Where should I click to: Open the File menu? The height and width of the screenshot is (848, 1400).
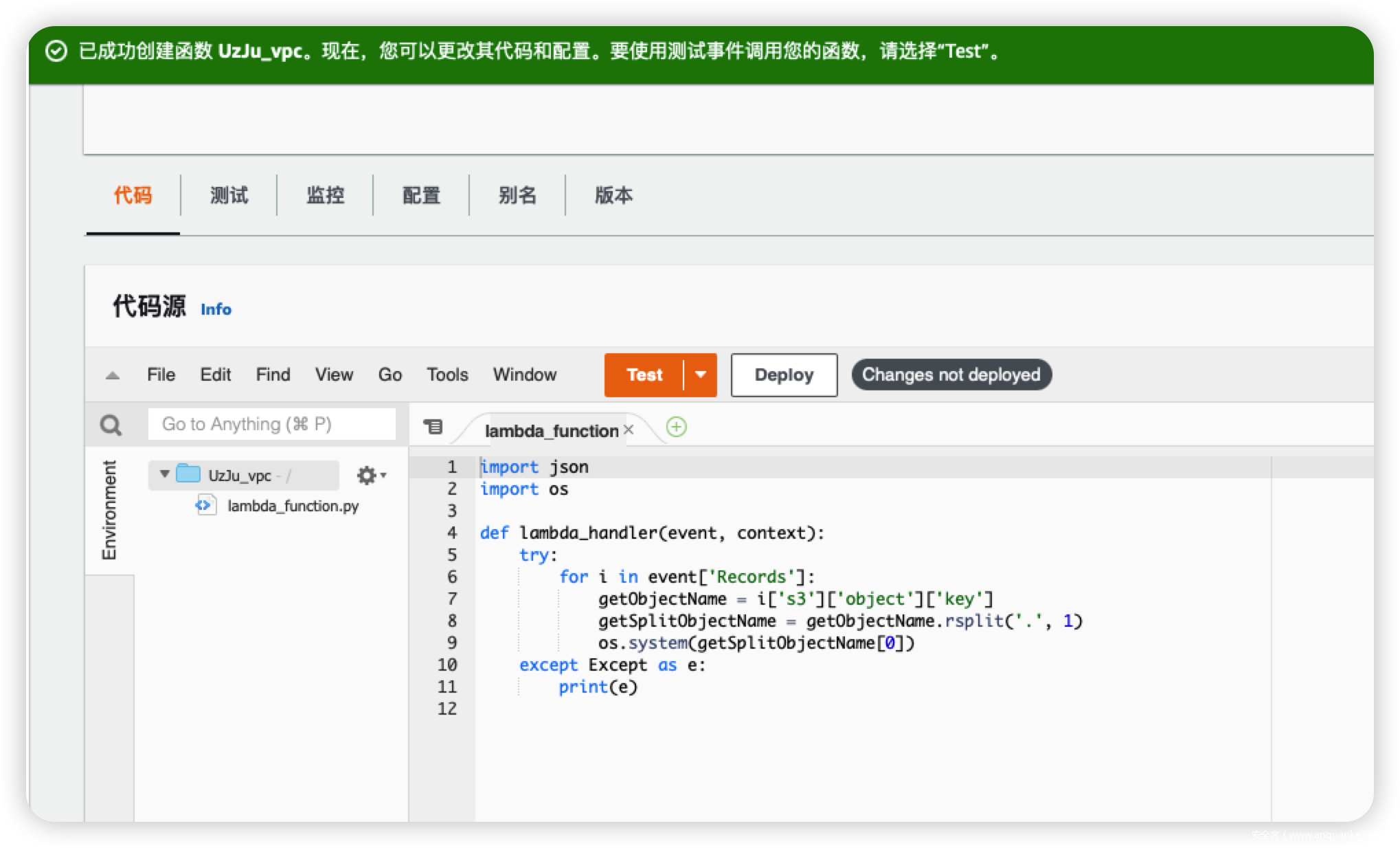[161, 375]
